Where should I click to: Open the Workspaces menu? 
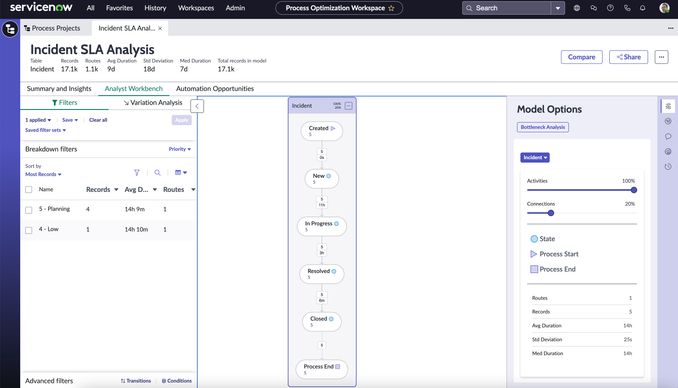point(196,8)
